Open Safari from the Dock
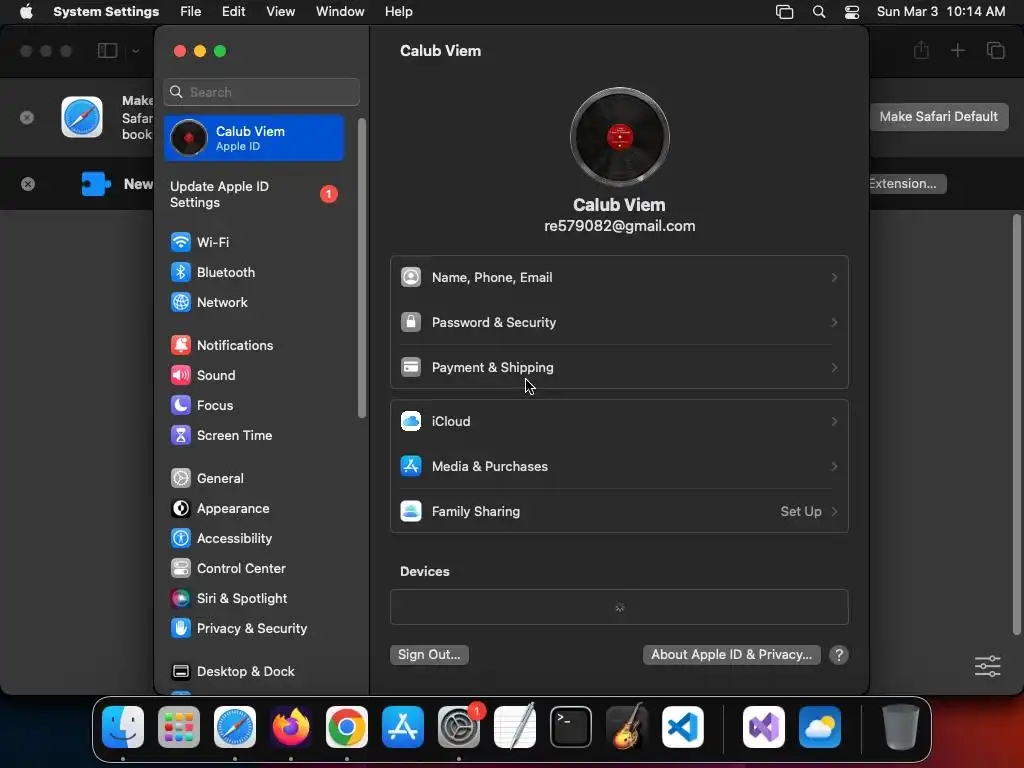The width and height of the screenshot is (1024, 768). tap(235, 727)
